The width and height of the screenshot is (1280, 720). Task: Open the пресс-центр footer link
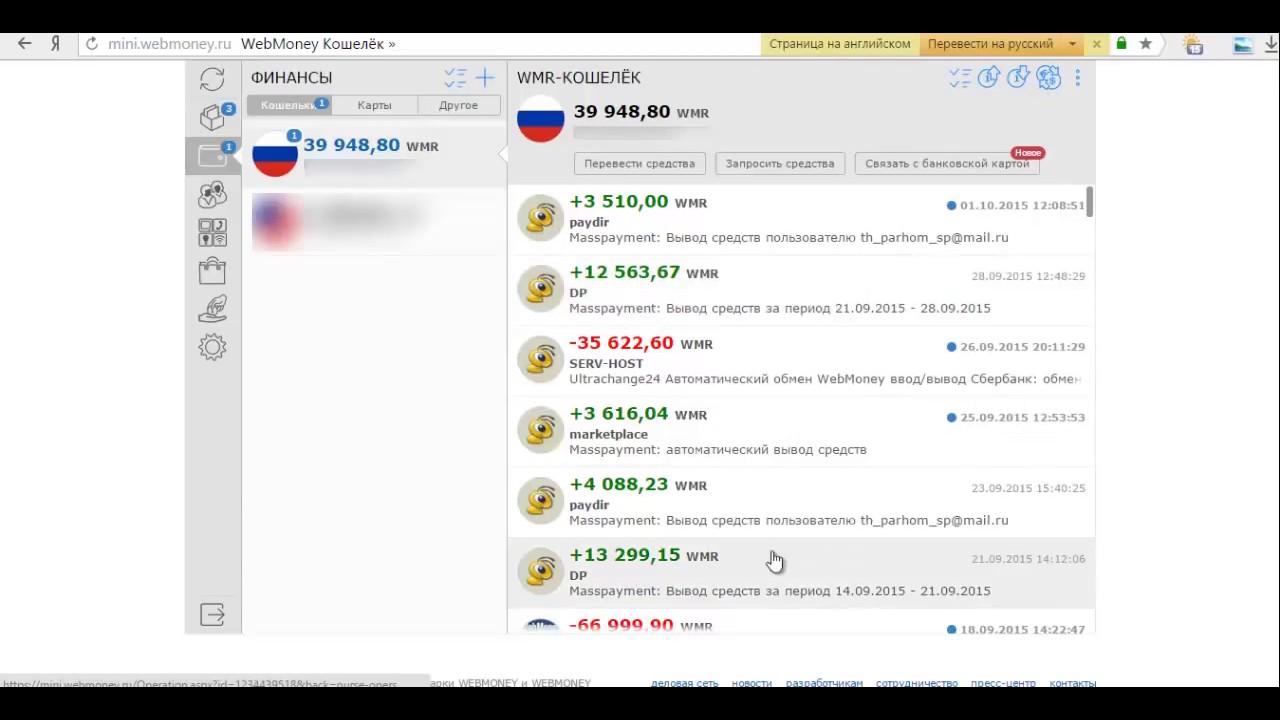point(1003,683)
